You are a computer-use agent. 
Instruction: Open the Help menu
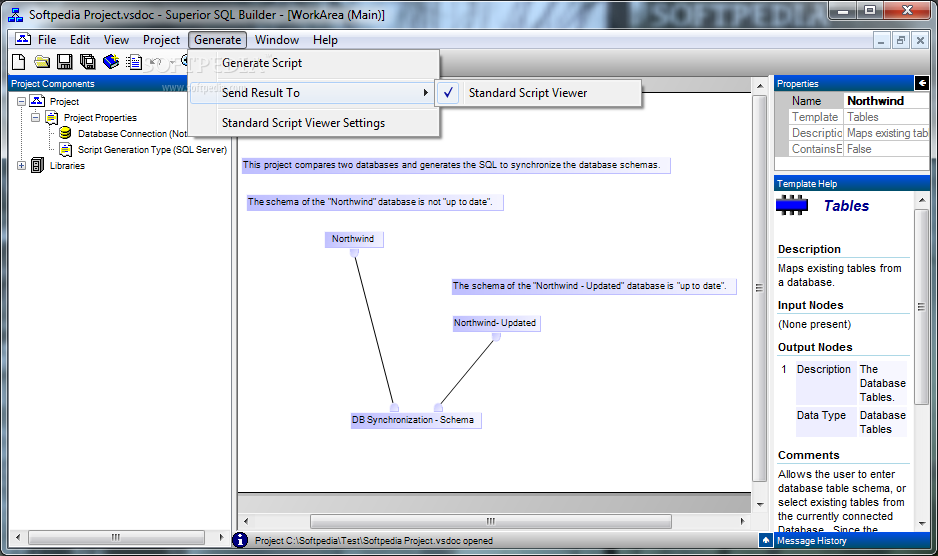[x=325, y=40]
